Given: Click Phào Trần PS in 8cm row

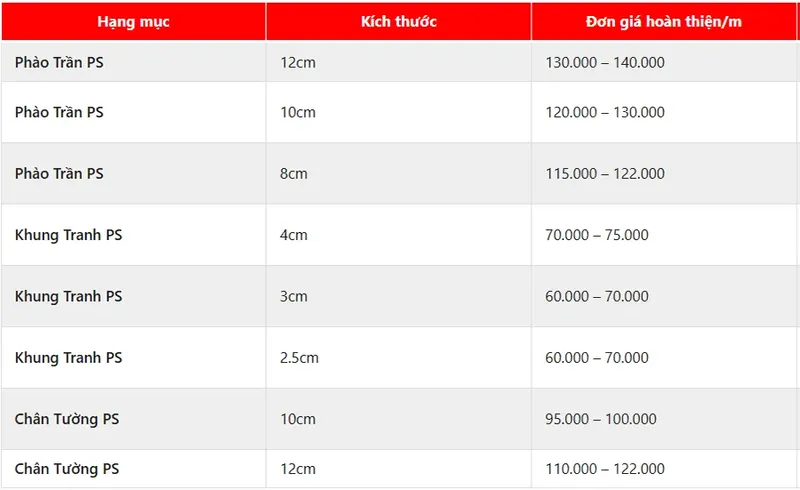Looking at the screenshot, I should coord(59,174).
